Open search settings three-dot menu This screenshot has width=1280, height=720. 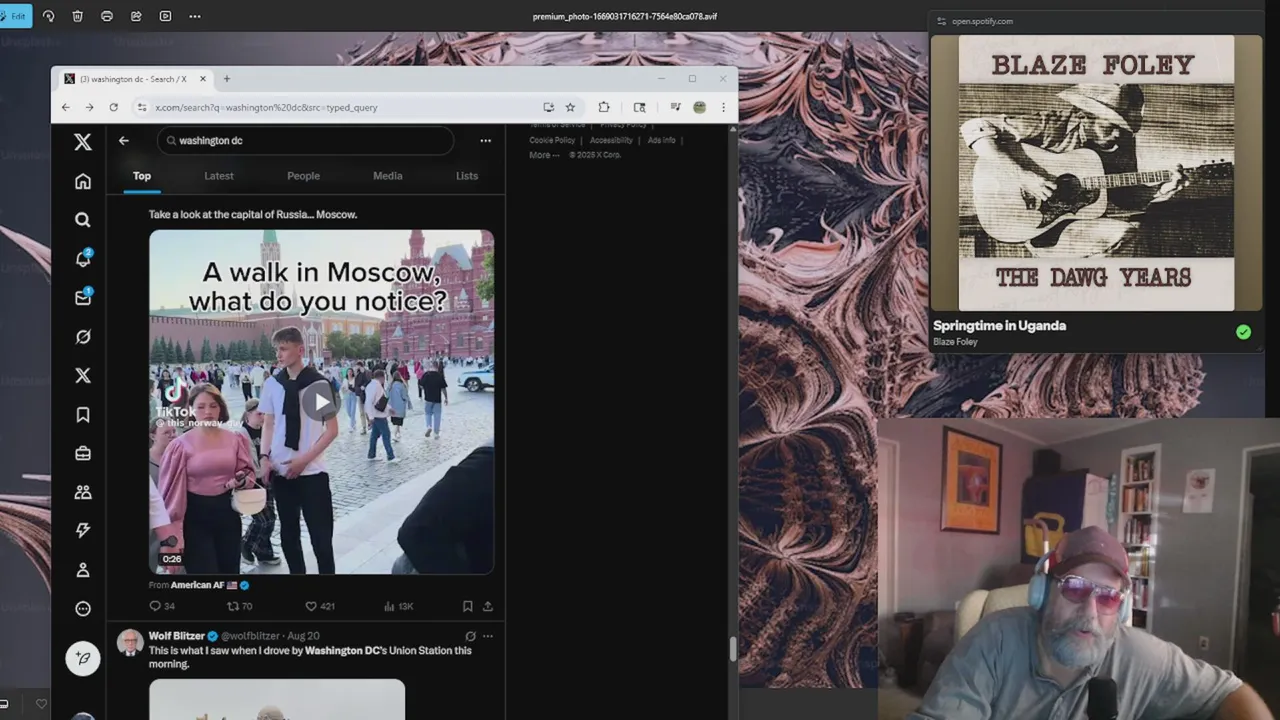(485, 141)
